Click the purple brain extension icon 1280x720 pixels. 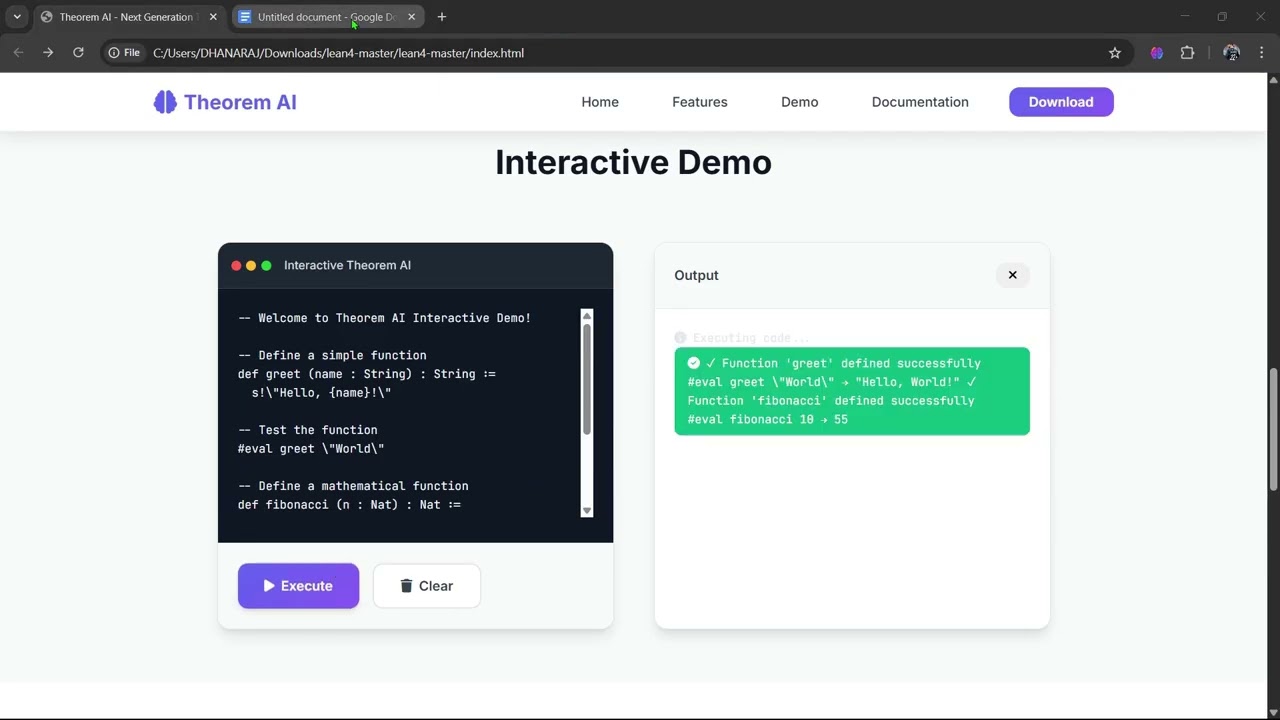click(x=1157, y=53)
